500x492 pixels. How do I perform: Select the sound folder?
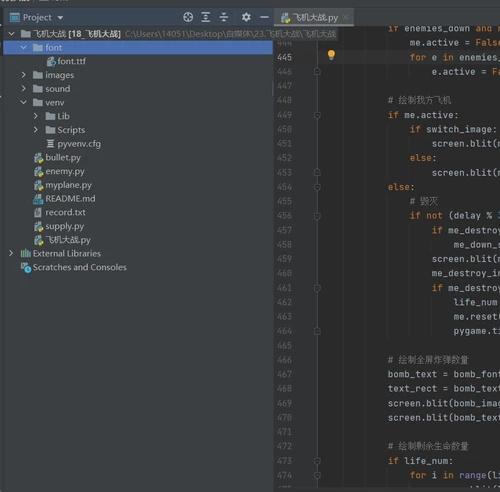(57, 89)
